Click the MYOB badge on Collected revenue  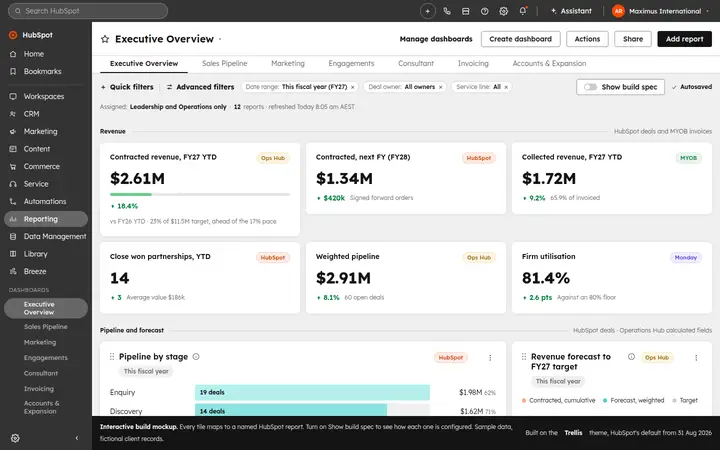point(688,158)
